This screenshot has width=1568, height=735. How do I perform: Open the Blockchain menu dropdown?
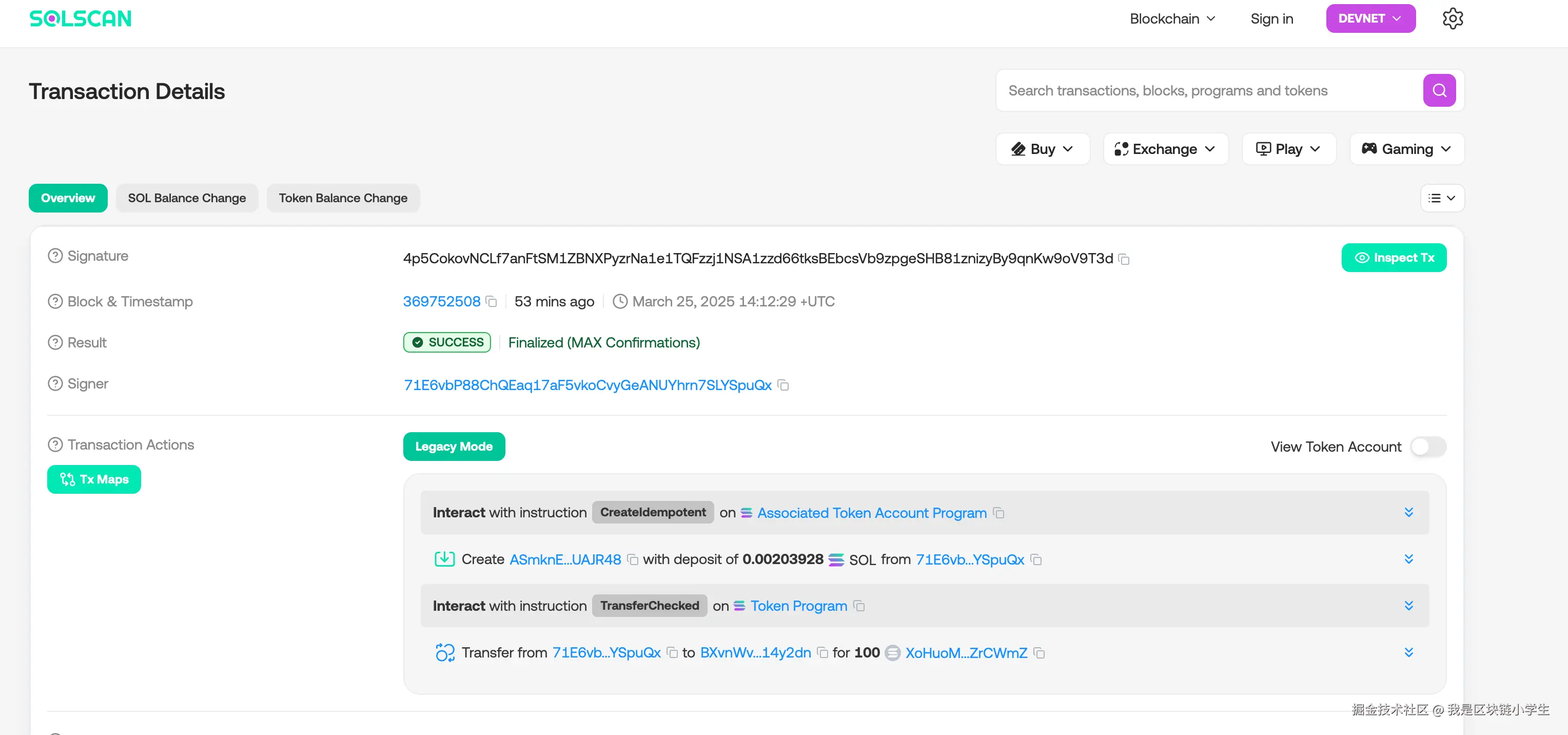(1172, 19)
